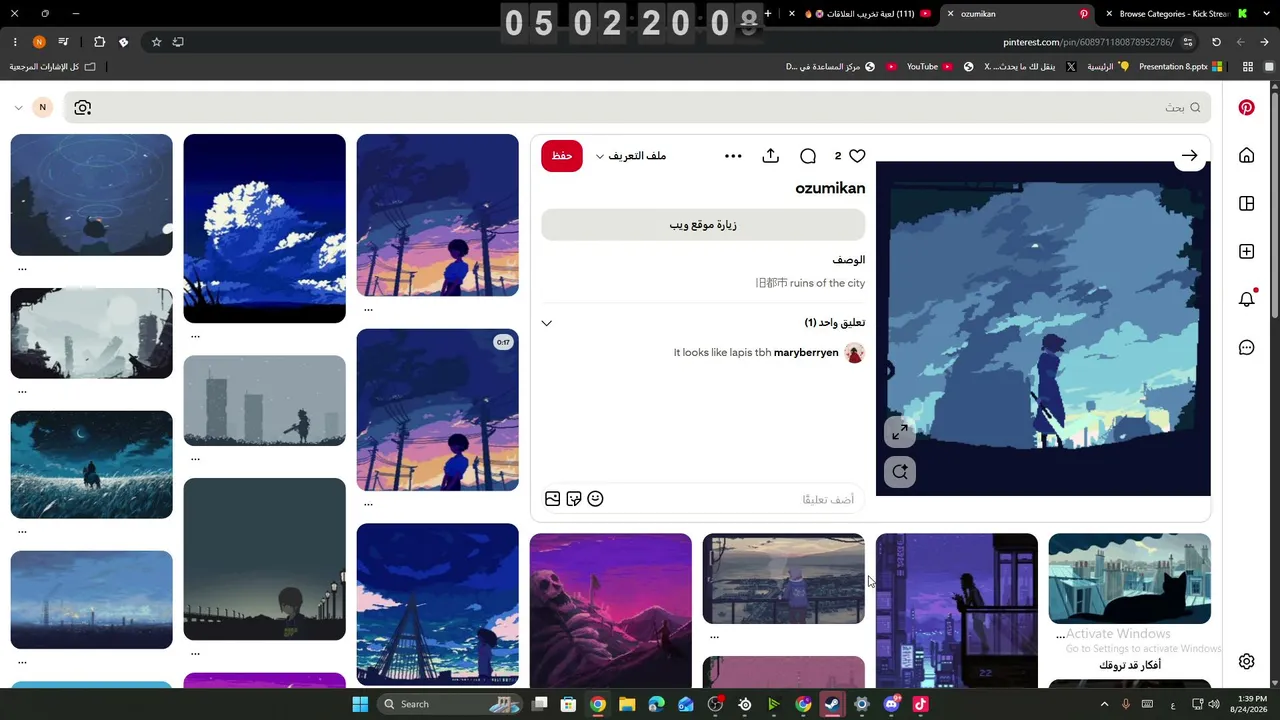Open site information icon in address bar
This screenshot has width=1280, height=720.
(x=1187, y=42)
